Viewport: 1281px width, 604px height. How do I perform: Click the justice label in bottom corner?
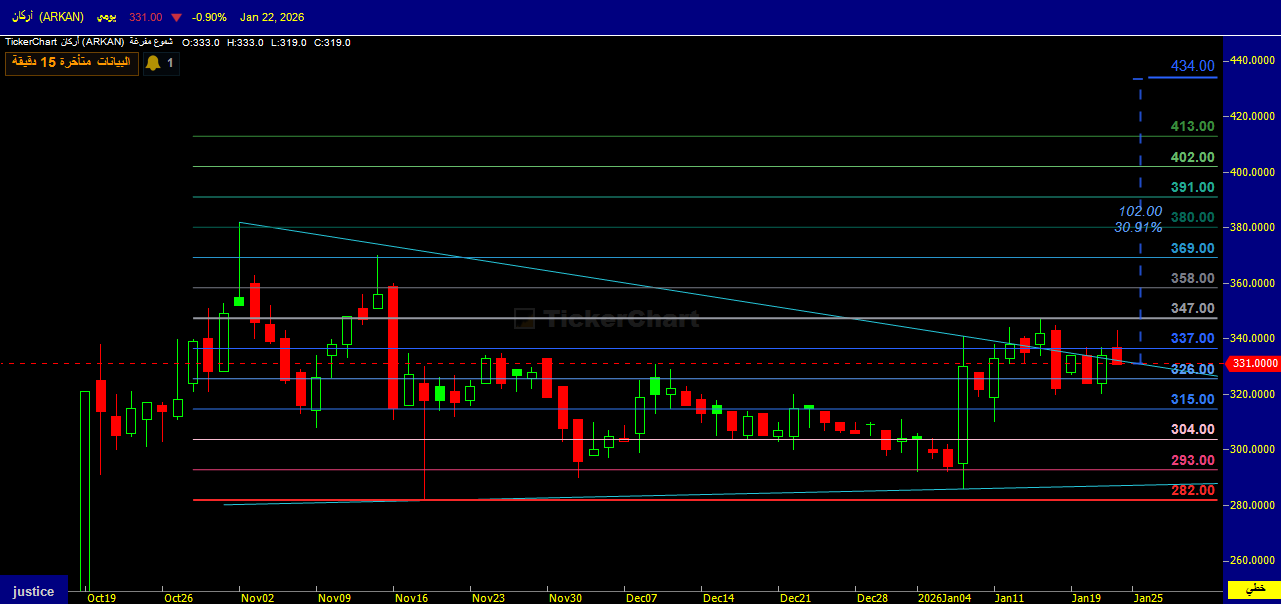tap(34, 591)
